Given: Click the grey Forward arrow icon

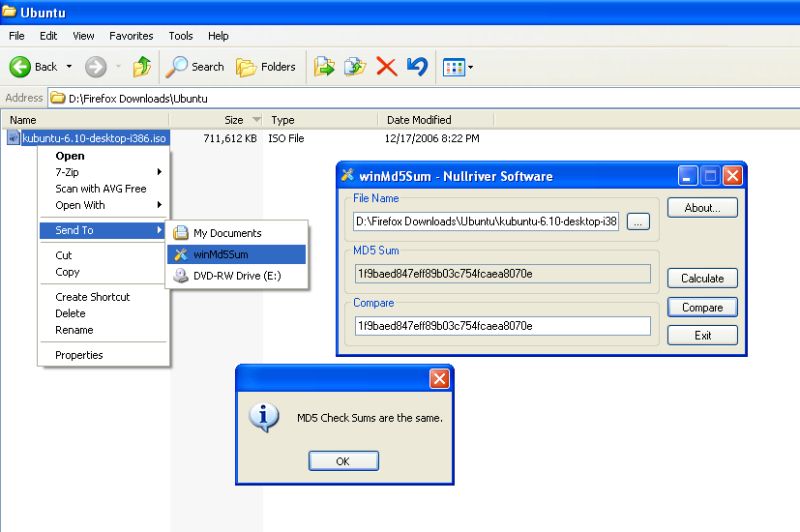Looking at the screenshot, I should pos(95,67).
